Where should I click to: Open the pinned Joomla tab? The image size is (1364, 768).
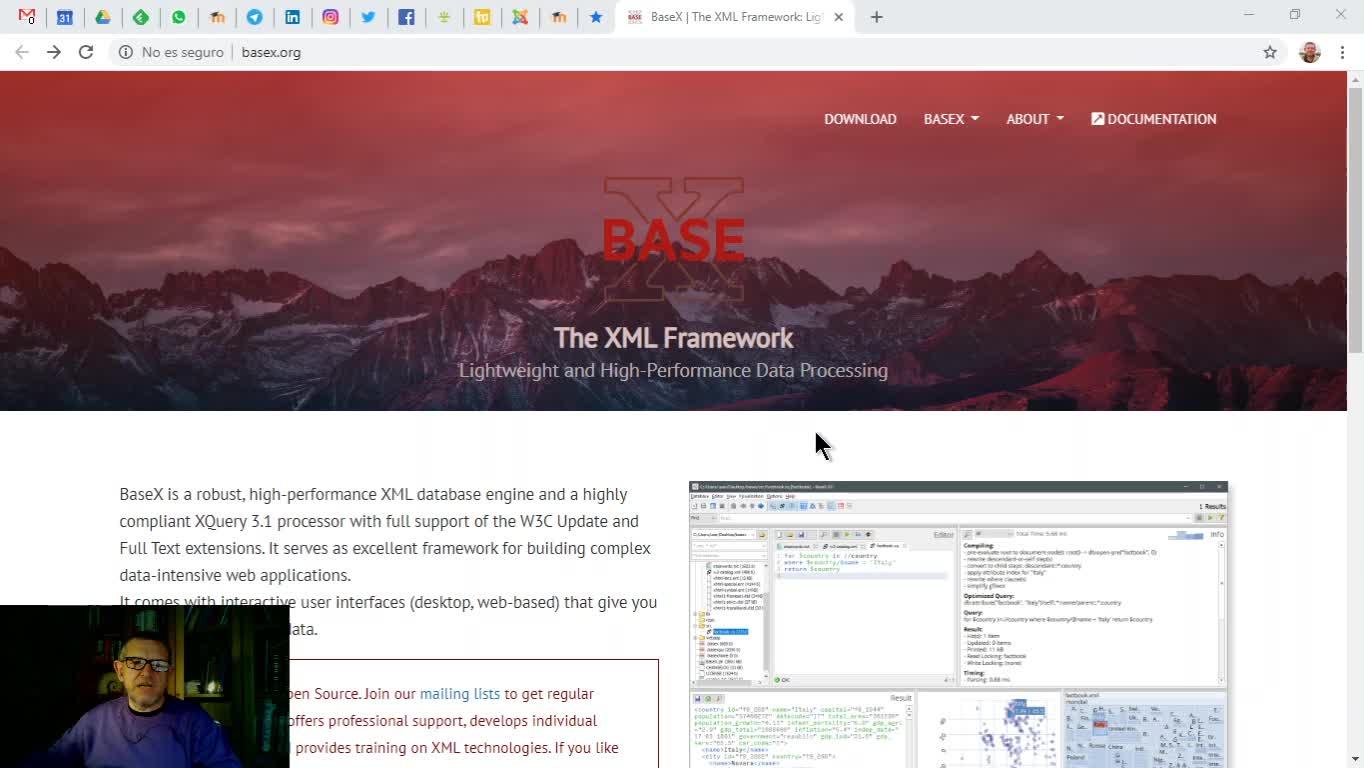521,17
